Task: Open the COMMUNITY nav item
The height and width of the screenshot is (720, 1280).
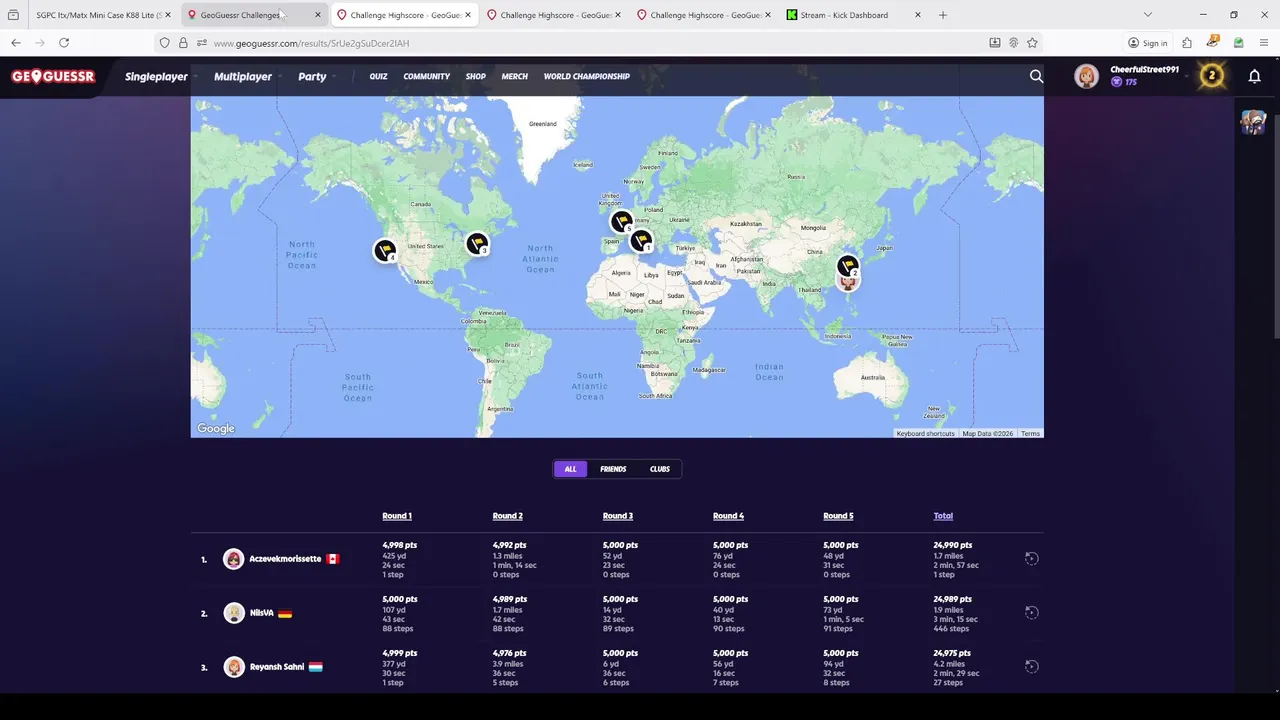Action: [x=427, y=76]
